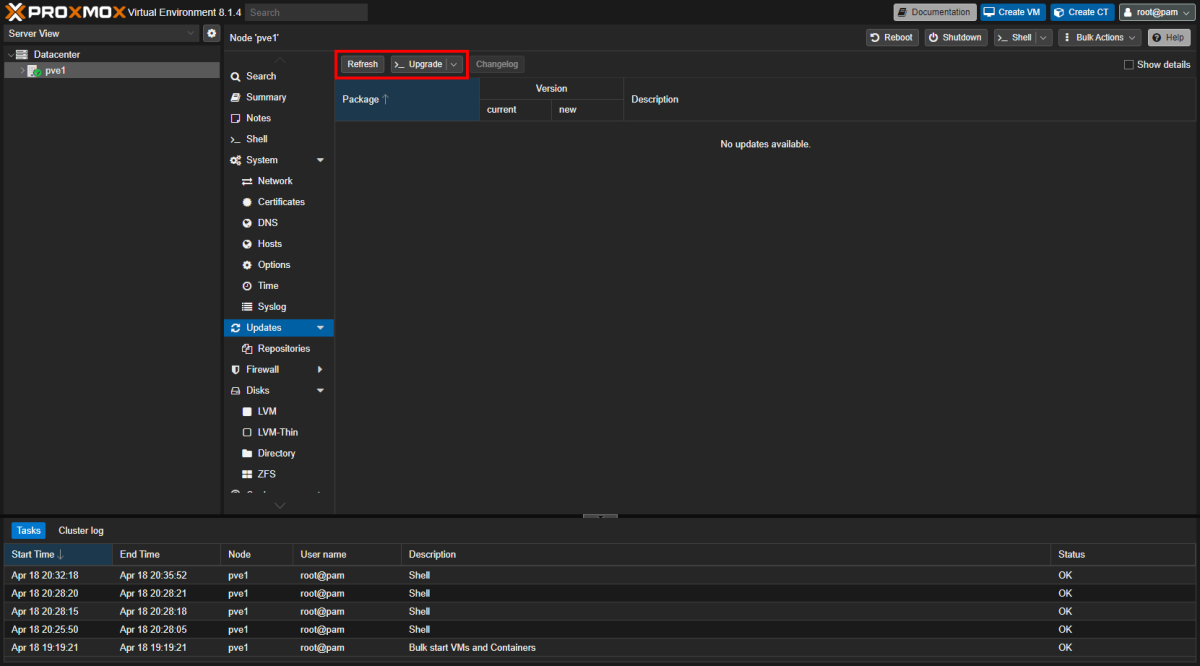Click the Refresh button
Image resolution: width=1200 pixels, height=666 pixels.
click(x=362, y=64)
